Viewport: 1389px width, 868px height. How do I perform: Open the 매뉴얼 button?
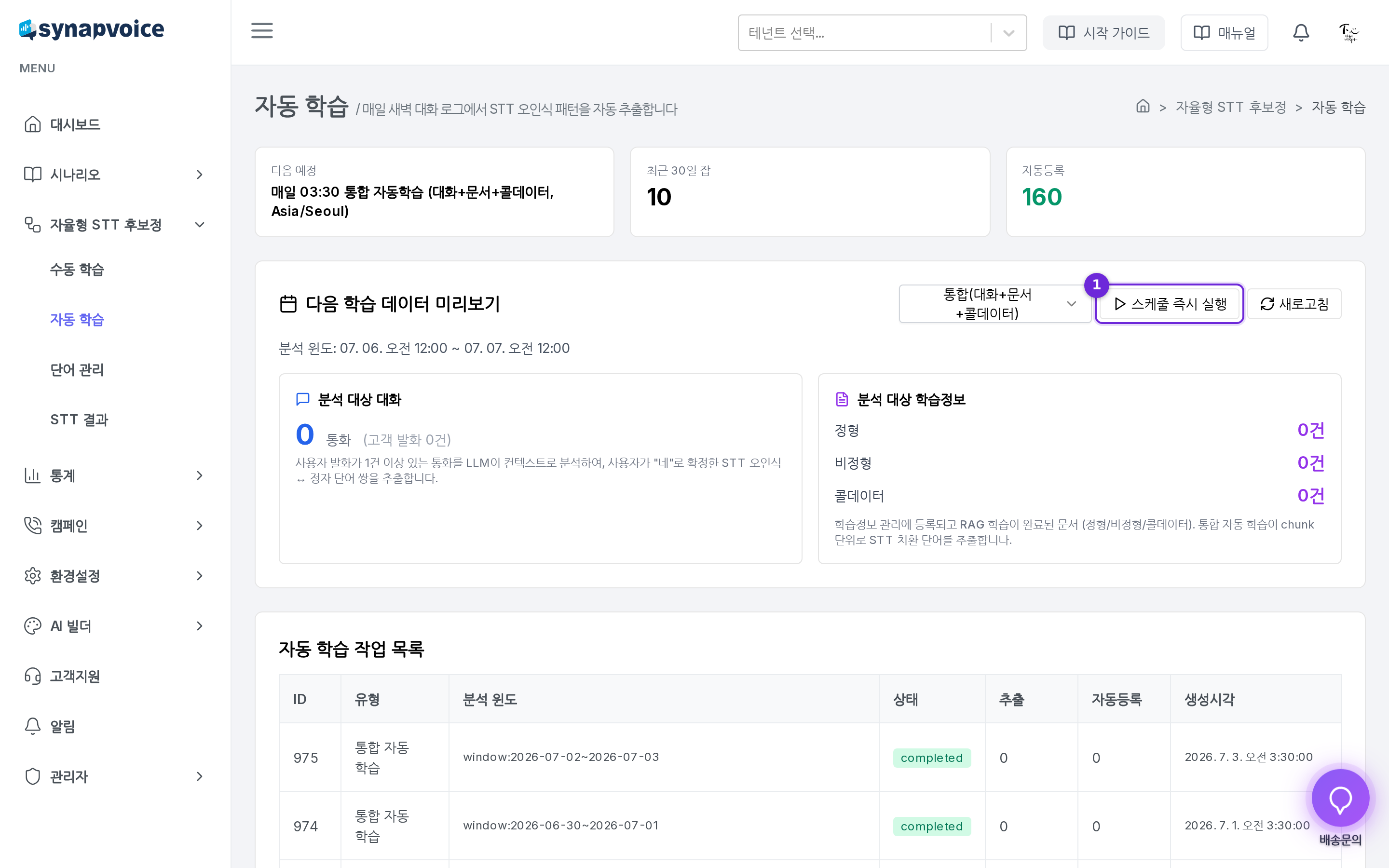(1224, 33)
